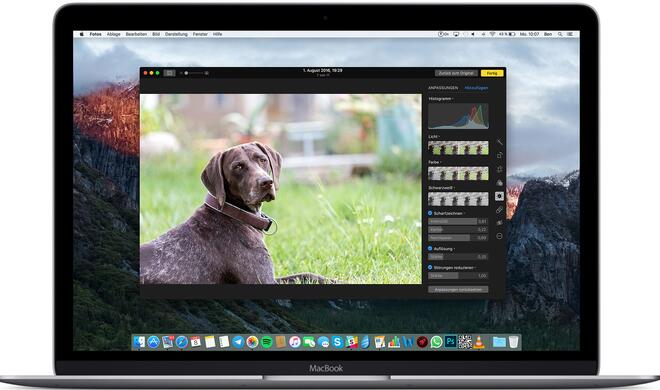Expand the Farbe section options
Viewport: 660px width, 390px height.
coord(441,162)
